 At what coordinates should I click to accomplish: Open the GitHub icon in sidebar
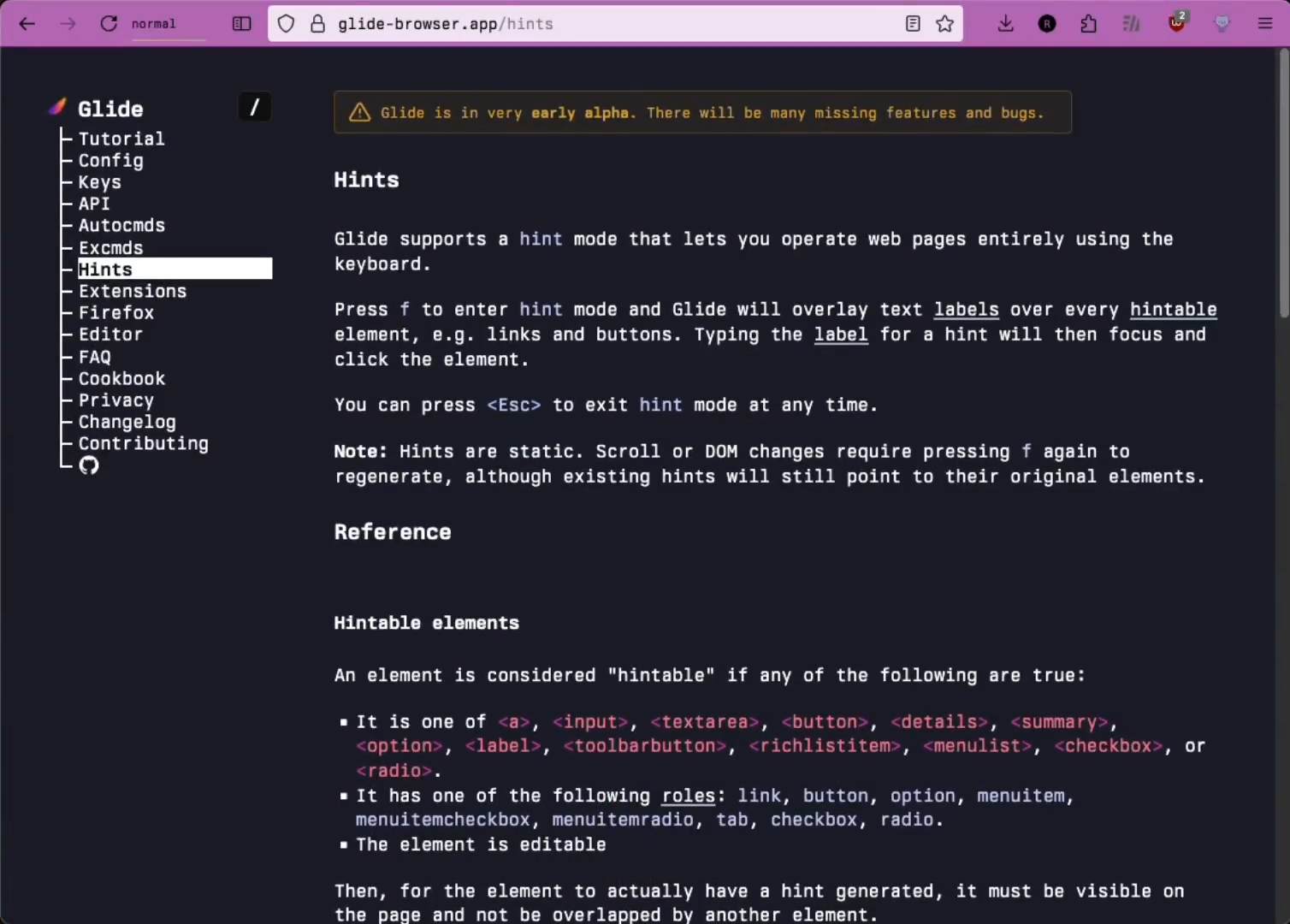pyautogui.click(x=89, y=465)
